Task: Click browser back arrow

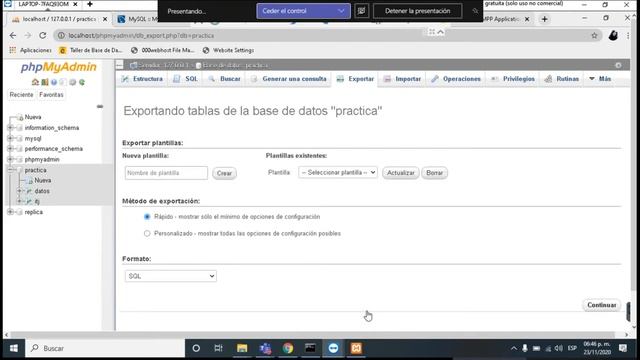Action: (x=13, y=36)
